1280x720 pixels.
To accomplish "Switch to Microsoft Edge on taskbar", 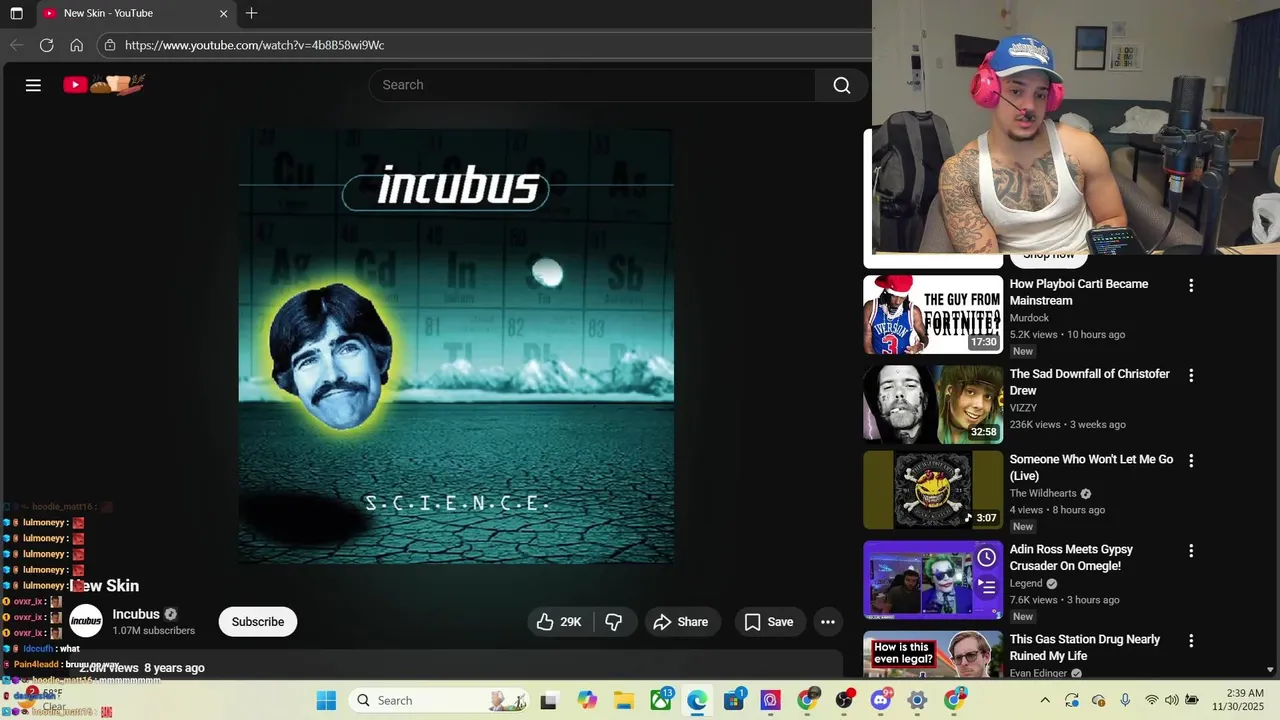I will 697,701.
